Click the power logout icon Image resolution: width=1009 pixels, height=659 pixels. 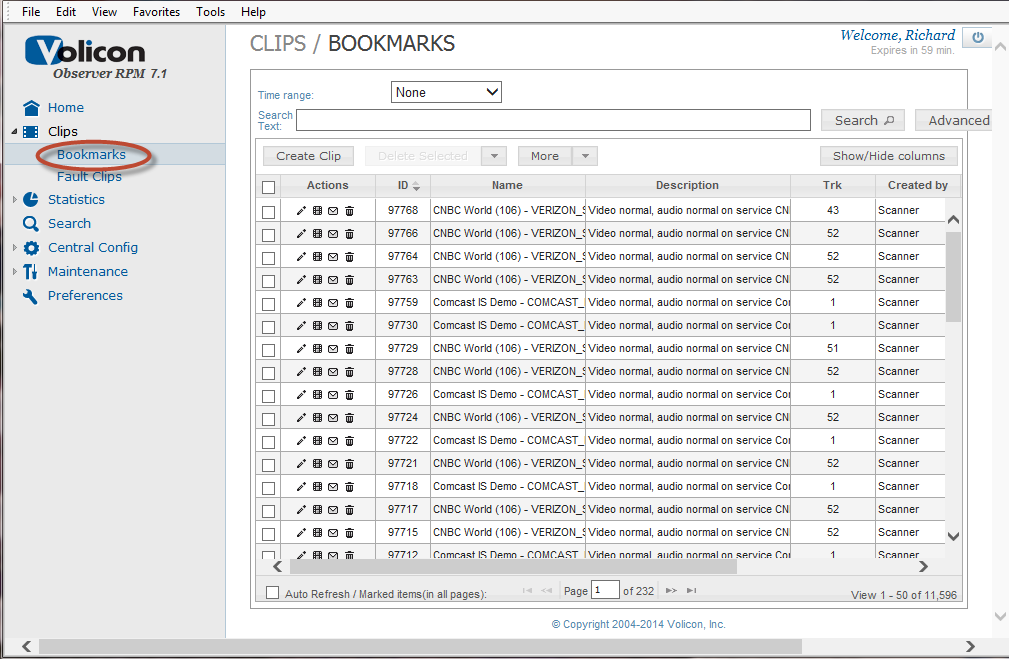point(977,37)
